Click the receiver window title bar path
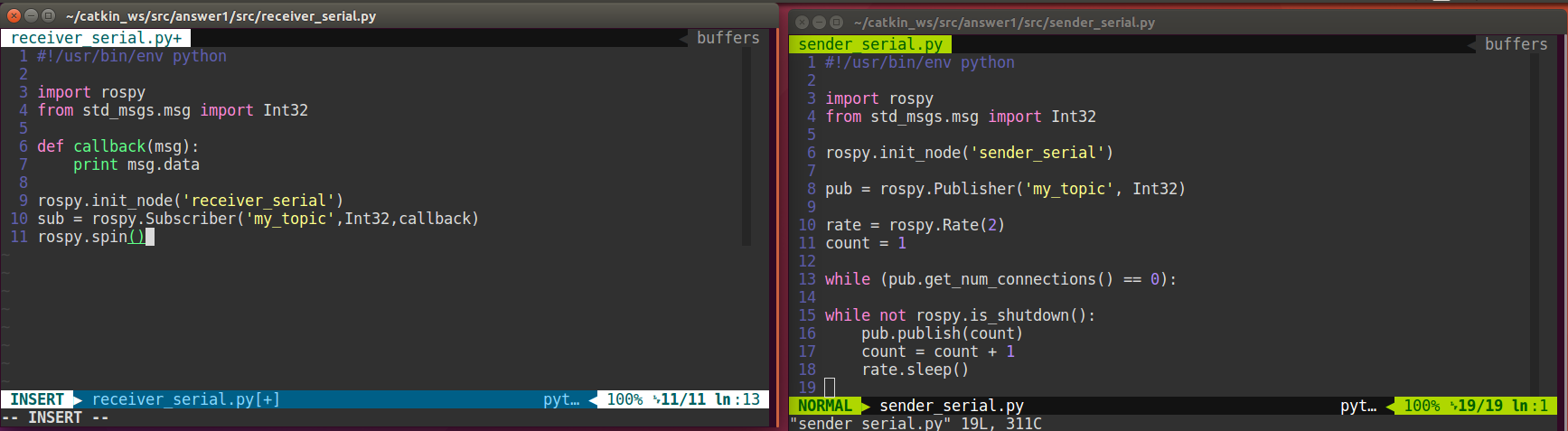This screenshot has height=431, width=1568. click(x=221, y=15)
